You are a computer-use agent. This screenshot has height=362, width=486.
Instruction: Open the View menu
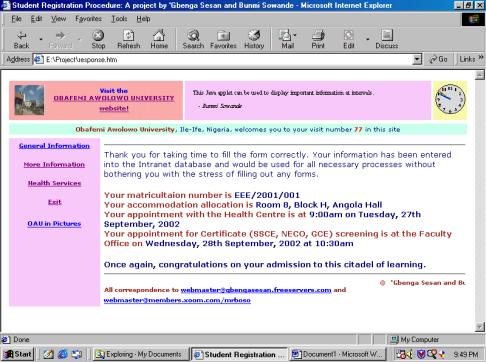[58, 19]
